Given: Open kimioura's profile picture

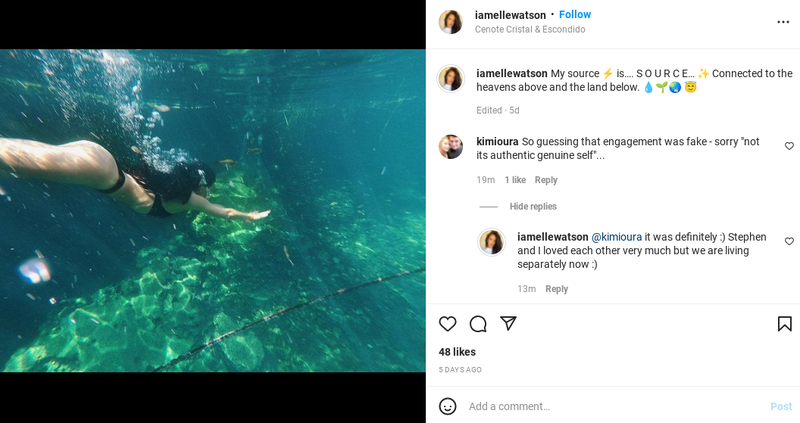Looking at the screenshot, I should [451, 147].
